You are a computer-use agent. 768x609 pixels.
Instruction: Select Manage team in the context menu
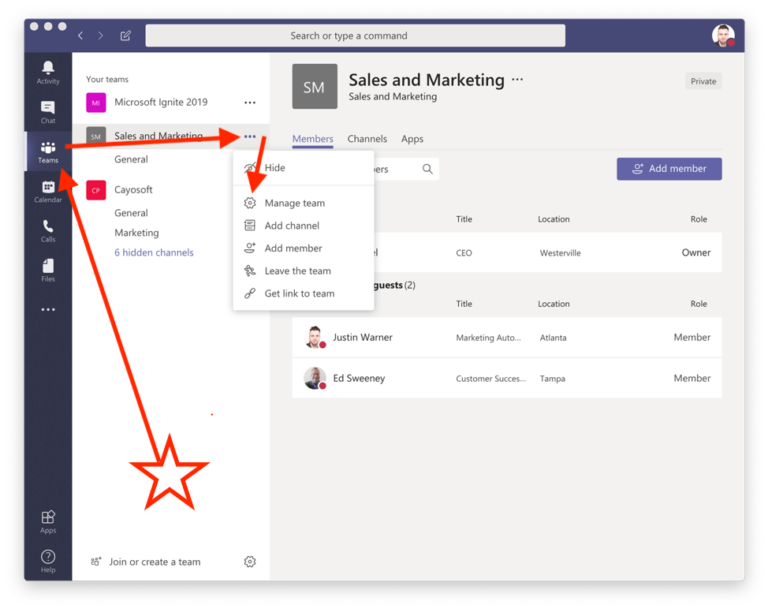click(304, 203)
